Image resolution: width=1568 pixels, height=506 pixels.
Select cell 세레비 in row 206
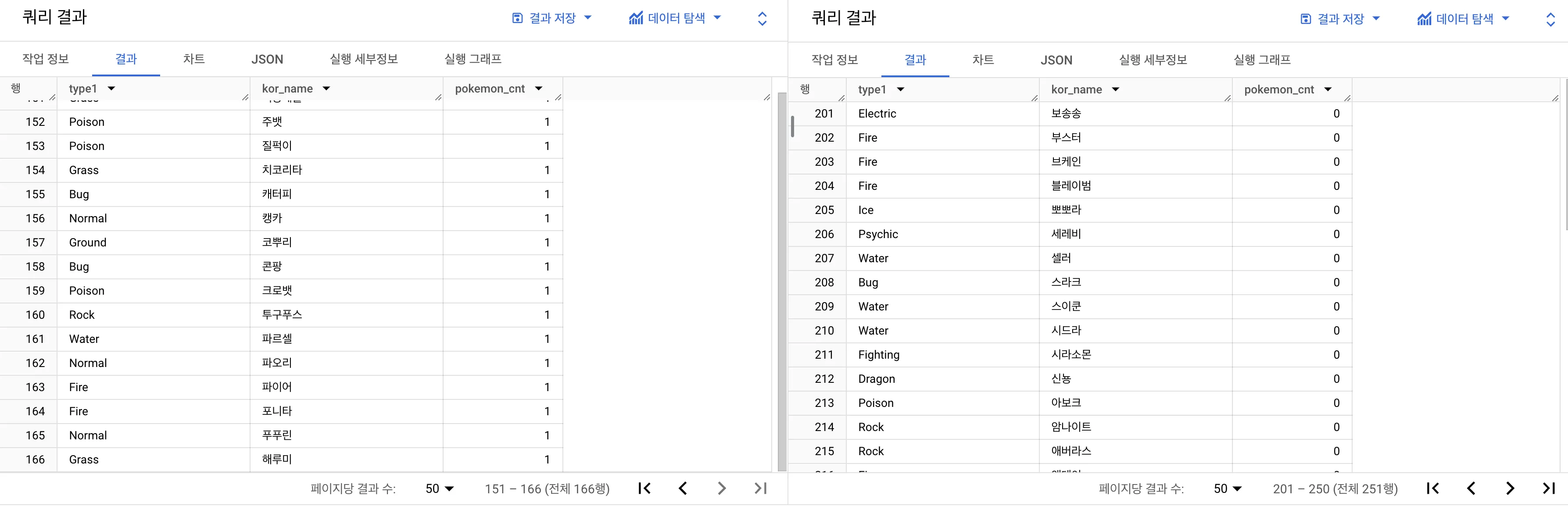pyautogui.click(x=1135, y=234)
